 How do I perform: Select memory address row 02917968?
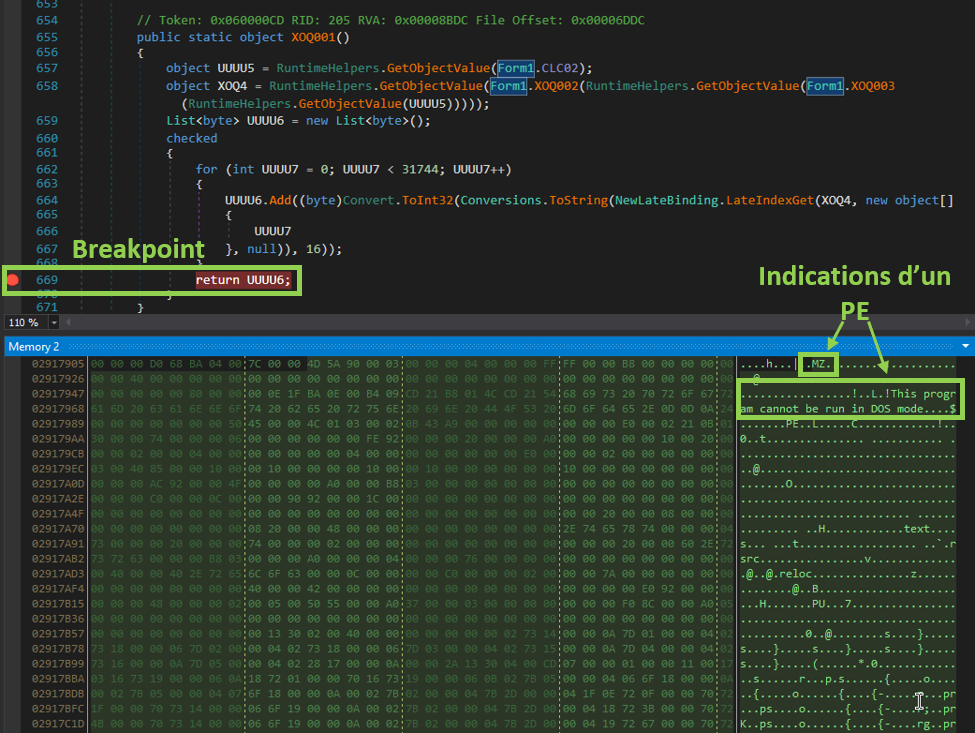tap(57, 408)
